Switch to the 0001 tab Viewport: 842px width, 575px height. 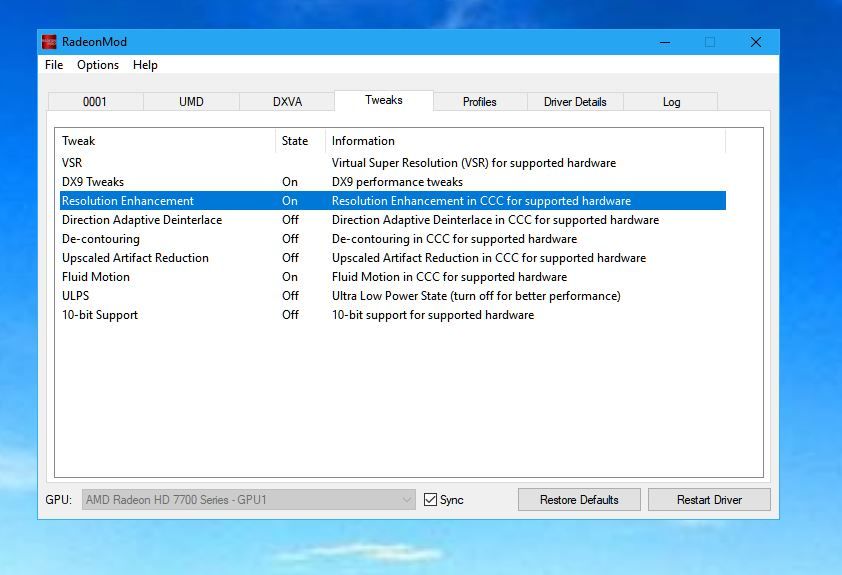[95, 101]
